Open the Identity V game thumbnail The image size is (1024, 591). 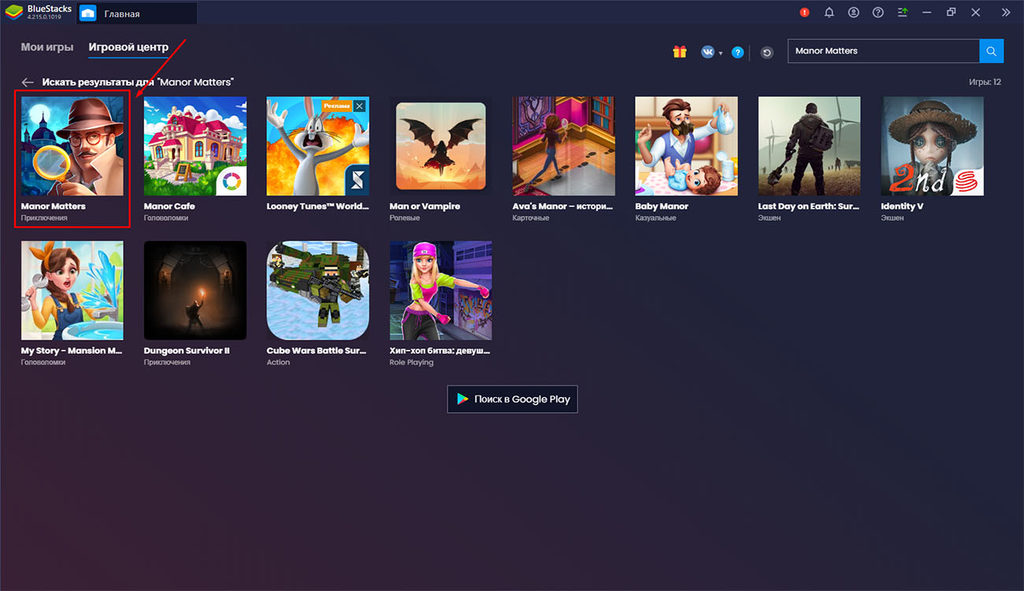tap(932, 146)
